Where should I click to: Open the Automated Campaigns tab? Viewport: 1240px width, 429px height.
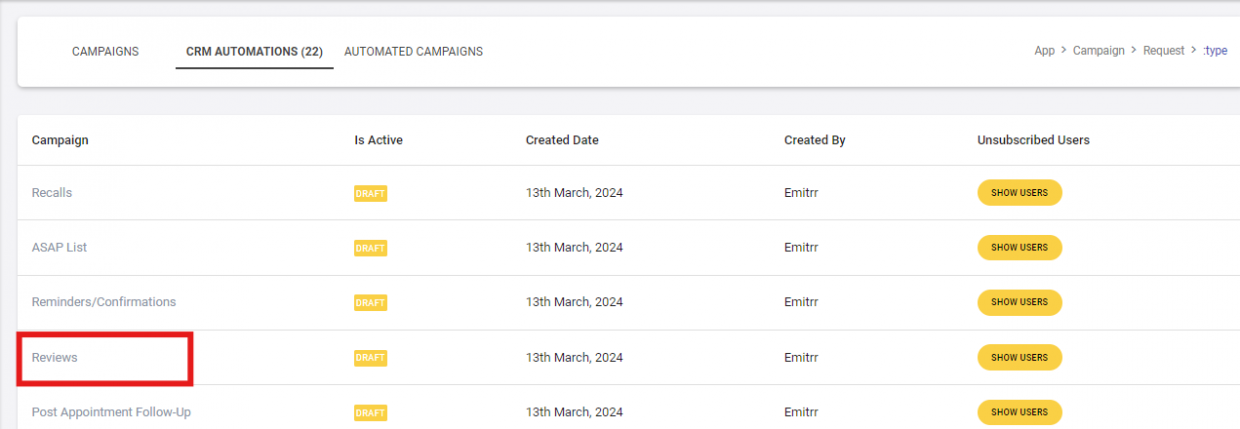(x=413, y=51)
